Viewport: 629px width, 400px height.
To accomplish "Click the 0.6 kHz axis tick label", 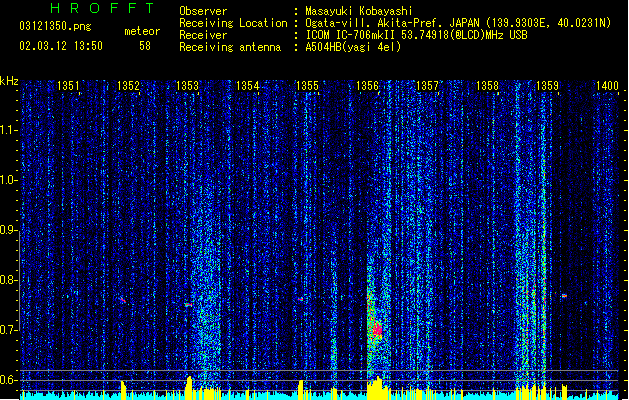I will (x=8, y=380).
